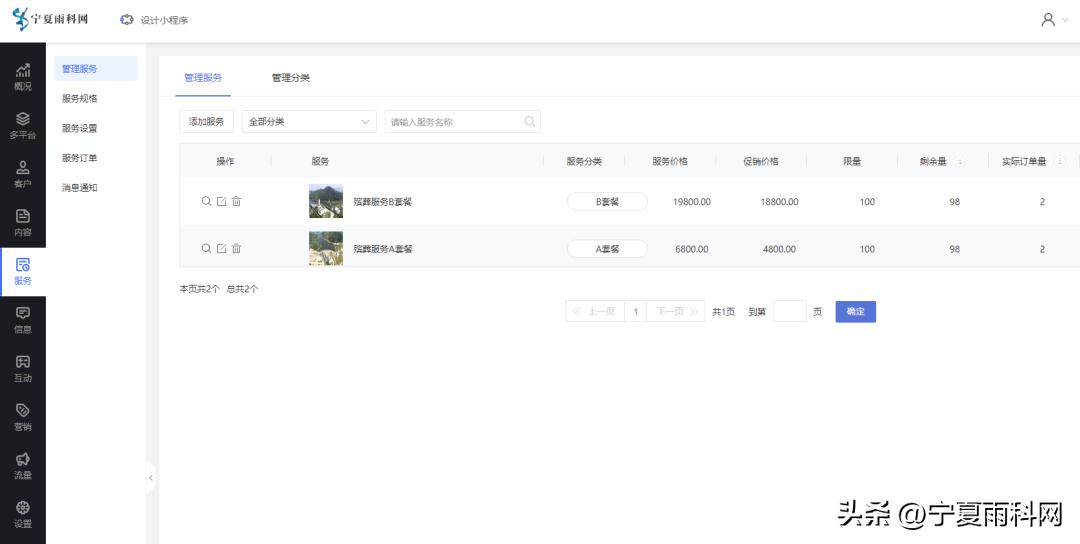The height and width of the screenshot is (544, 1080).
Task: Click the info icon beside 实际订单量
Action: pyautogui.click(x=1059, y=162)
